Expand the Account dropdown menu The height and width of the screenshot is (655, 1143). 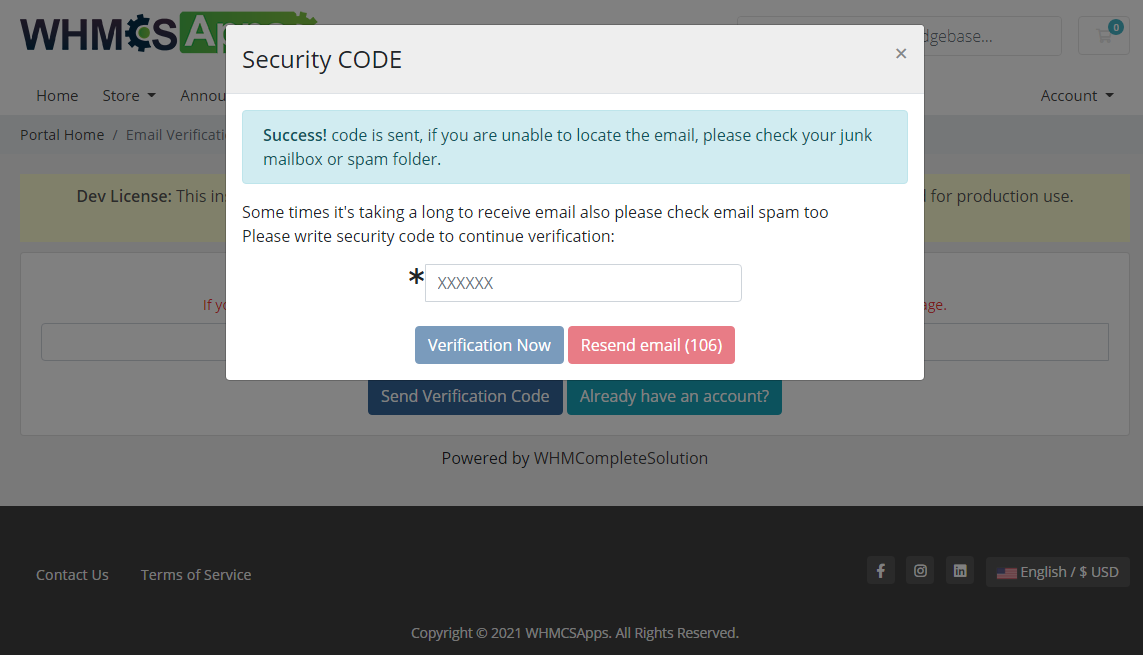tap(1077, 95)
